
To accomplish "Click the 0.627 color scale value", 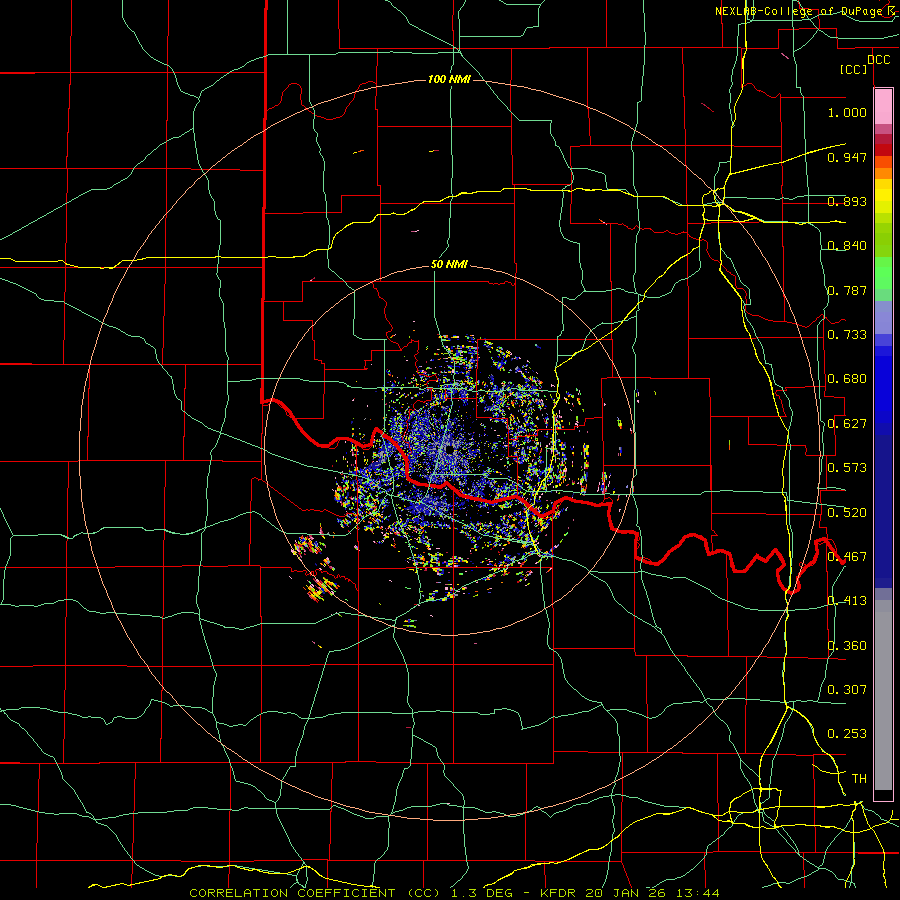I will point(847,424).
